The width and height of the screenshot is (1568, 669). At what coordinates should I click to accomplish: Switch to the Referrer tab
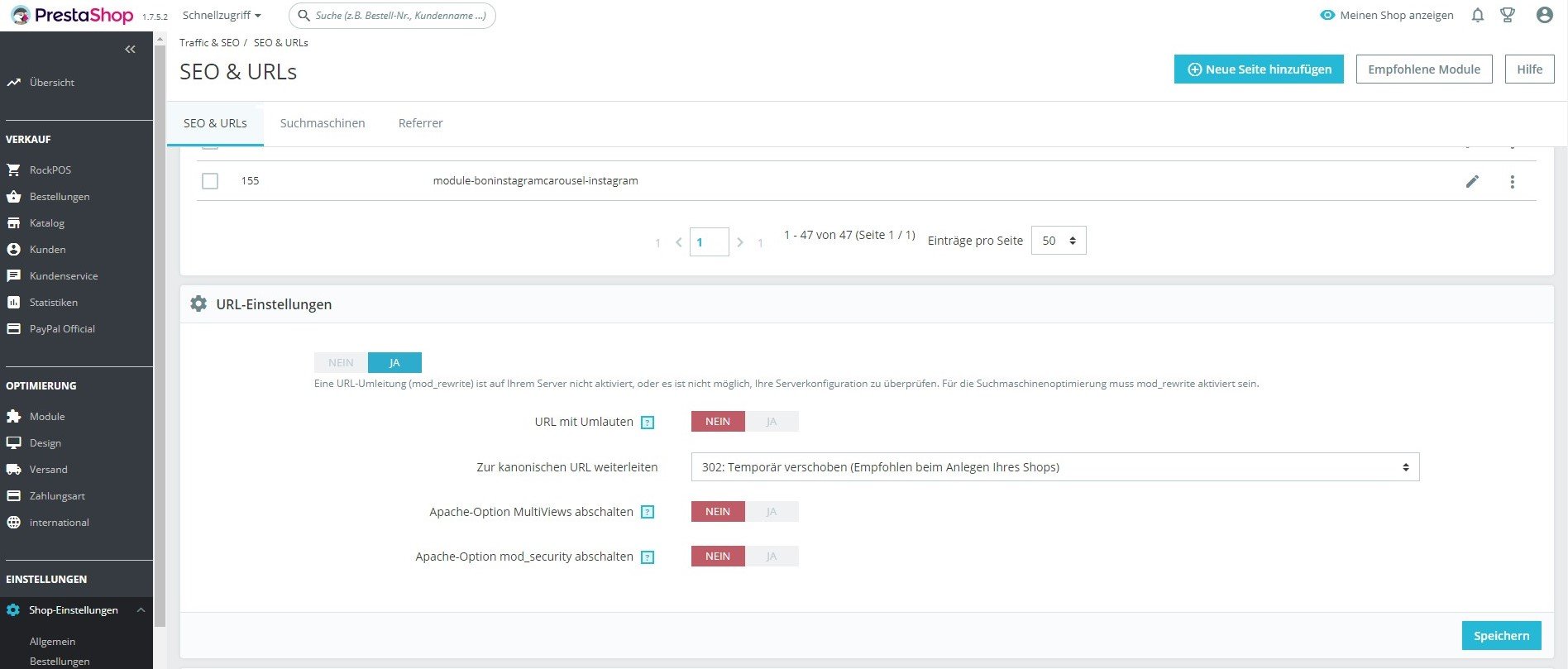pyautogui.click(x=420, y=123)
